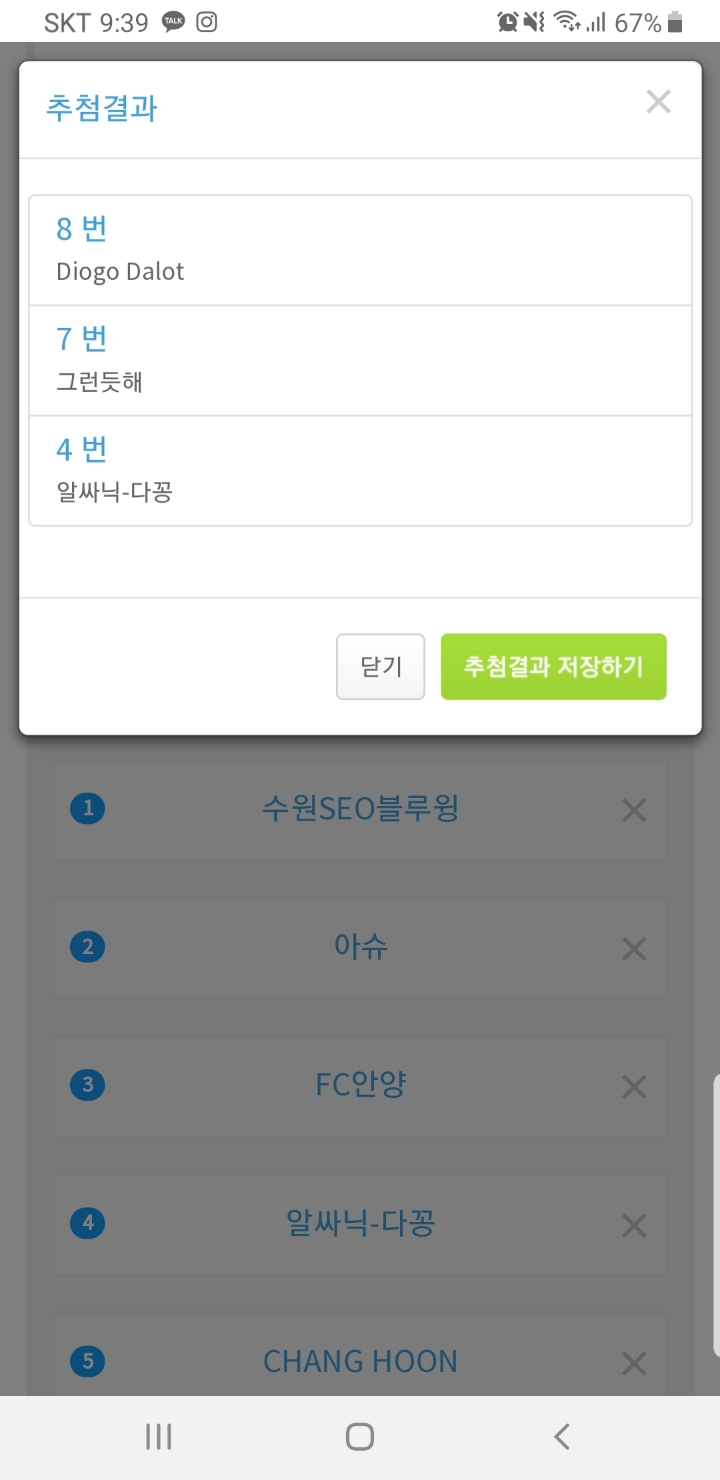
Task: Tap the back navigation button
Action: (x=561, y=1436)
